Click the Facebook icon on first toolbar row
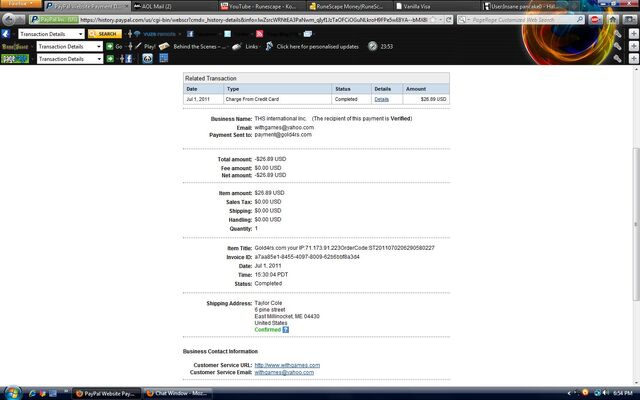 click(x=190, y=34)
